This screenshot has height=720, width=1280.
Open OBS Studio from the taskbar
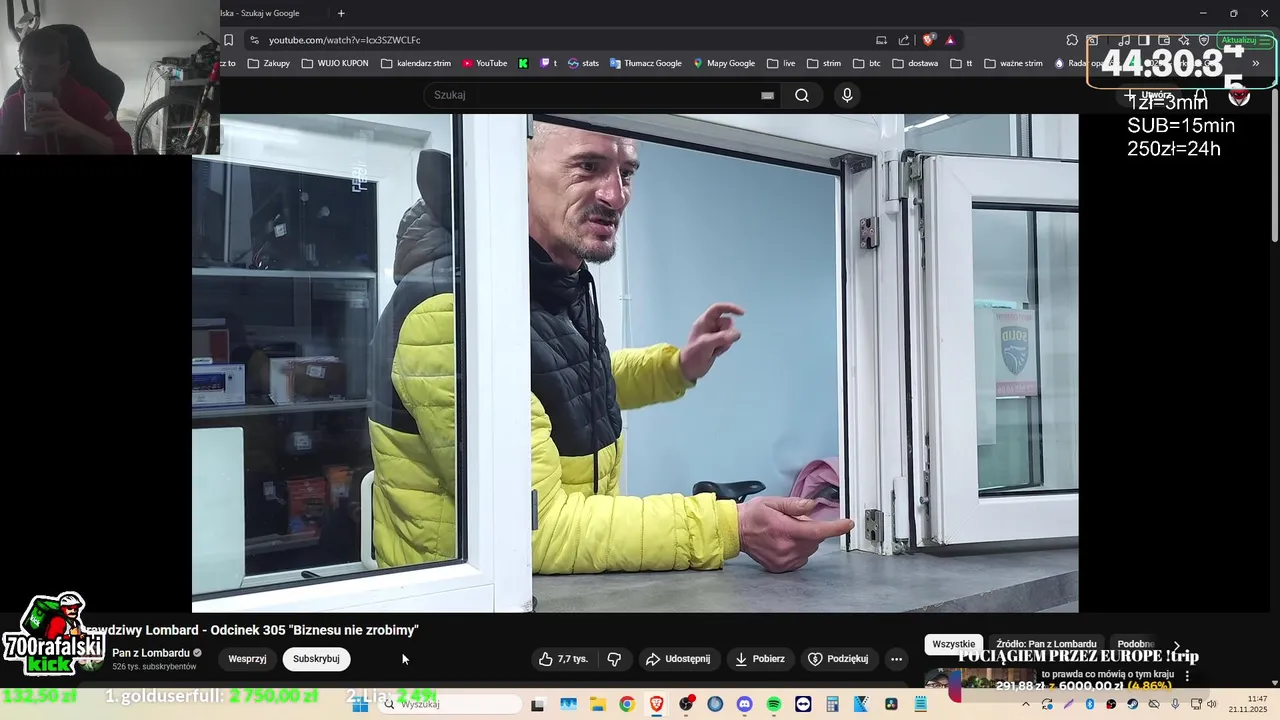click(x=686, y=704)
